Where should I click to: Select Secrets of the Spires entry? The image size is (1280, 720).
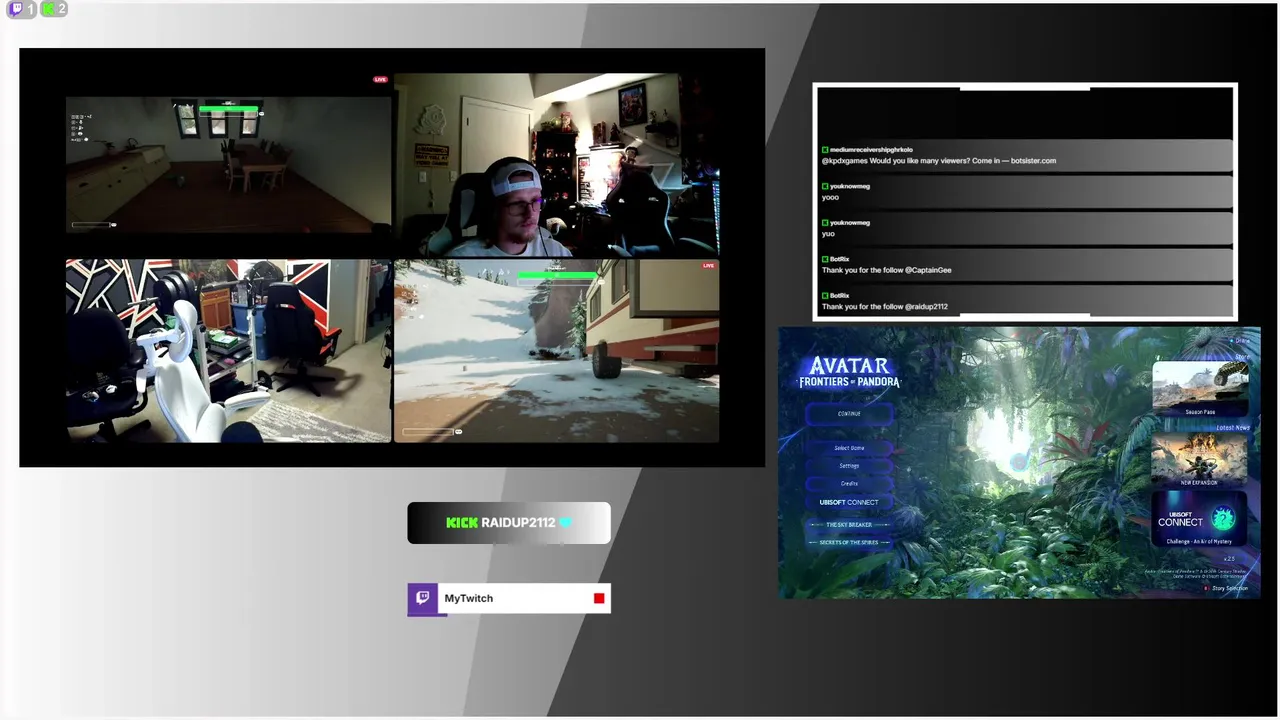(x=849, y=543)
